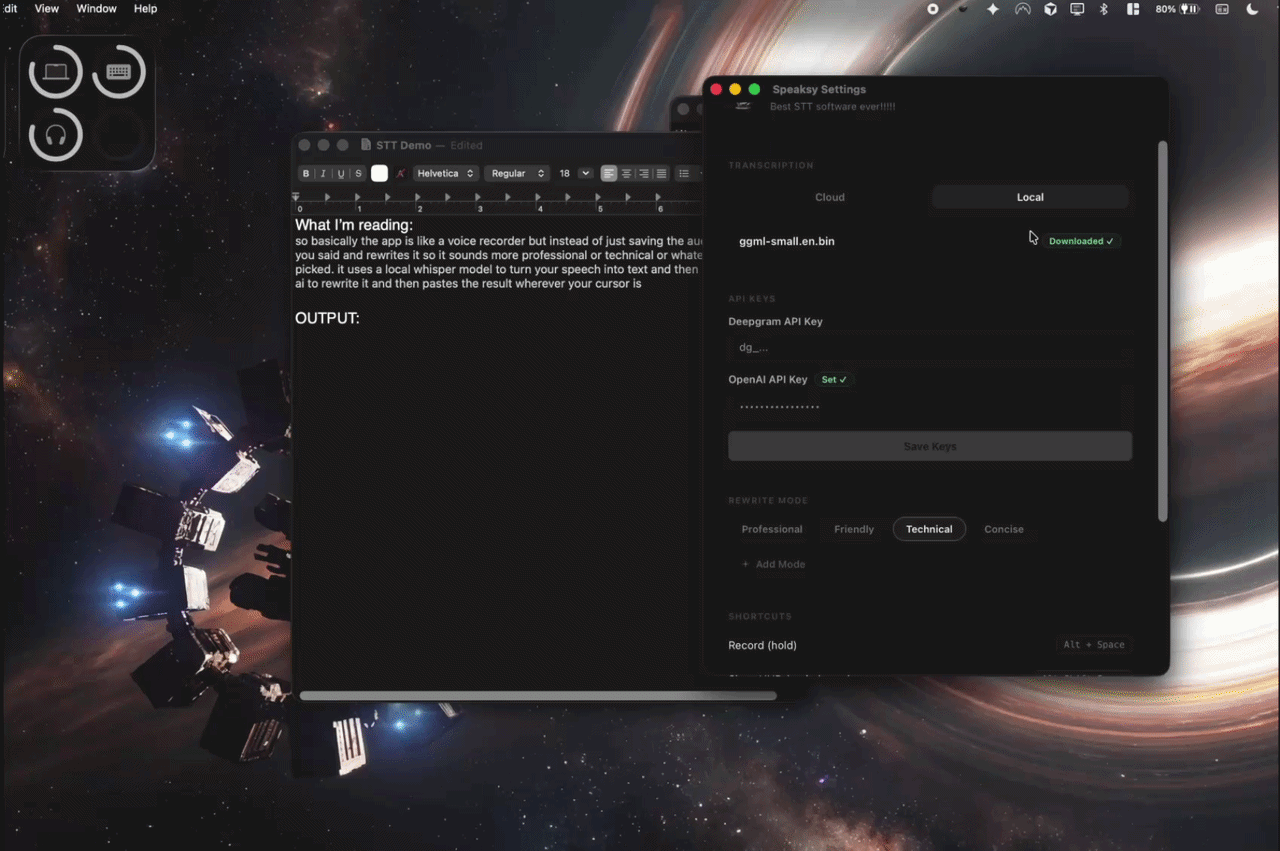Click the keyboard icon in the floating overlay
Viewport: 1280px width, 851px height.
point(119,71)
